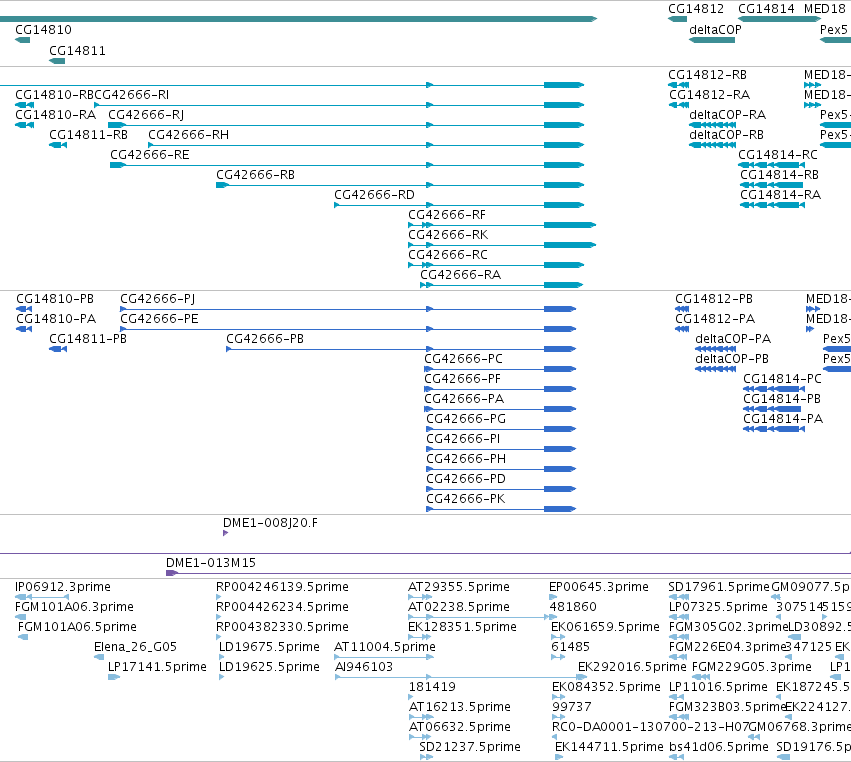This screenshot has width=851, height=762.
Task: Open the CG14810-RA transcript label
Action: (55, 115)
